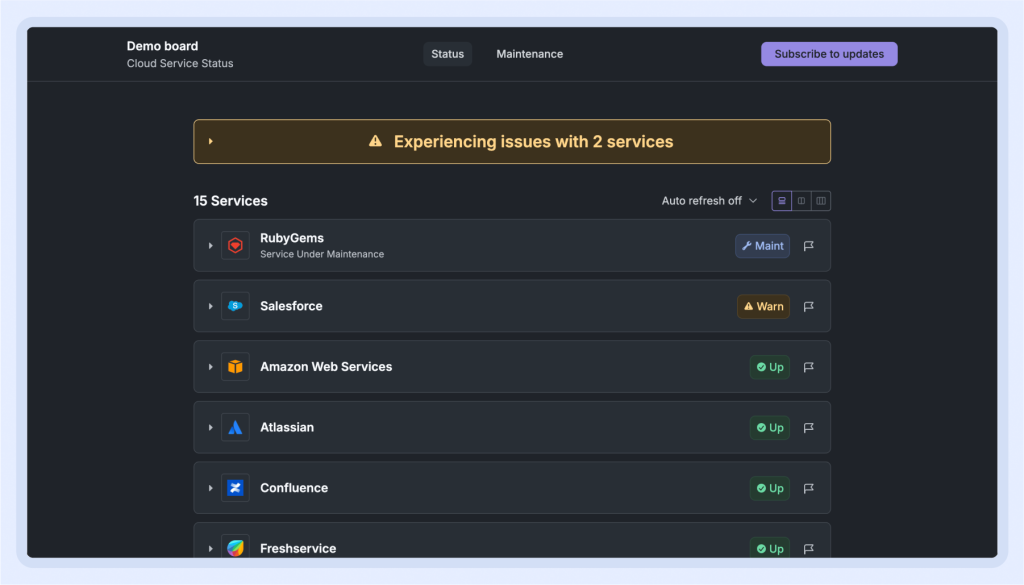The width and height of the screenshot is (1024, 585).
Task: Select the Status tab
Action: point(447,54)
